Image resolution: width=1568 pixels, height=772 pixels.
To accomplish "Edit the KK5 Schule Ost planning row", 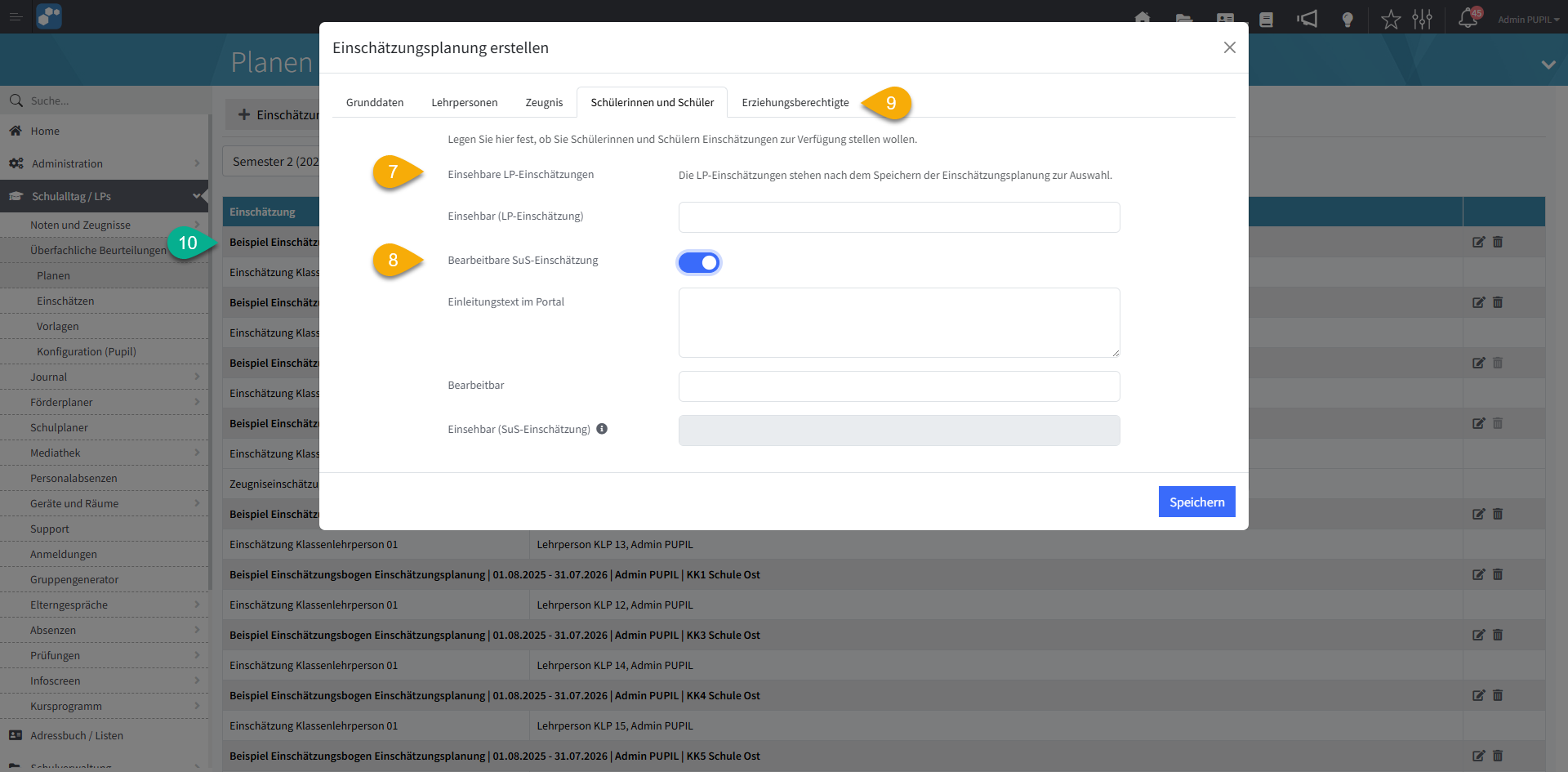I will click(x=1479, y=756).
